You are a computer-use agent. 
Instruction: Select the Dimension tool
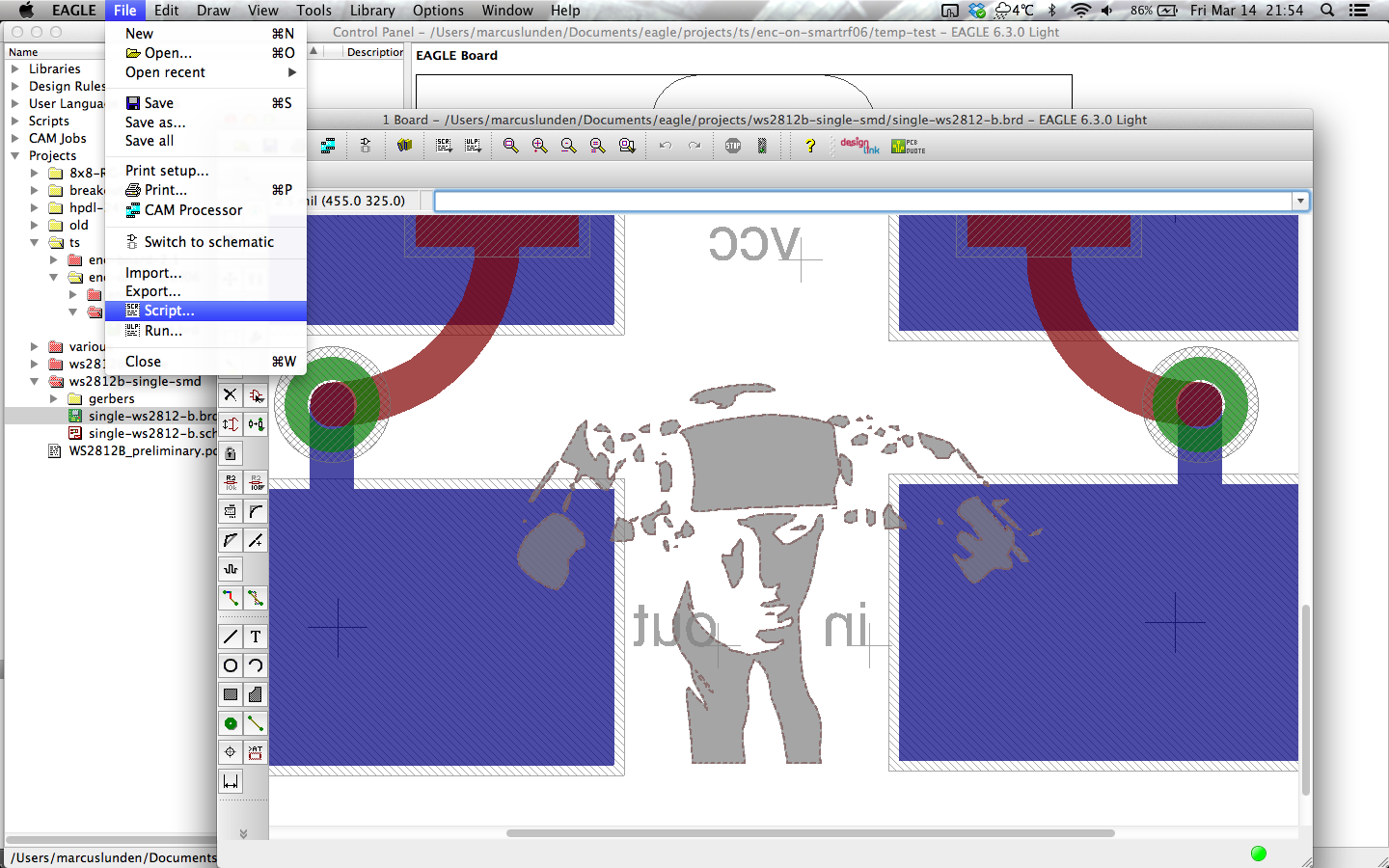click(230, 781)
